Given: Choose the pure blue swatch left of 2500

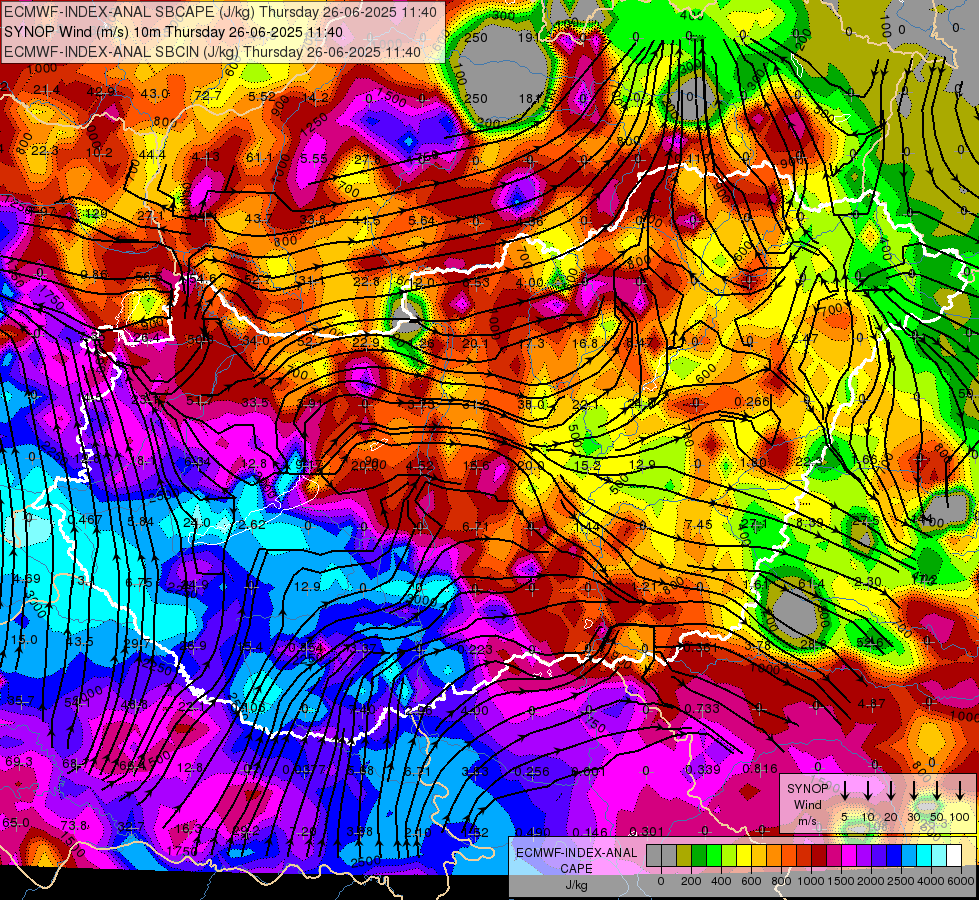Looking at the screenshot, I should click(893, 856).
